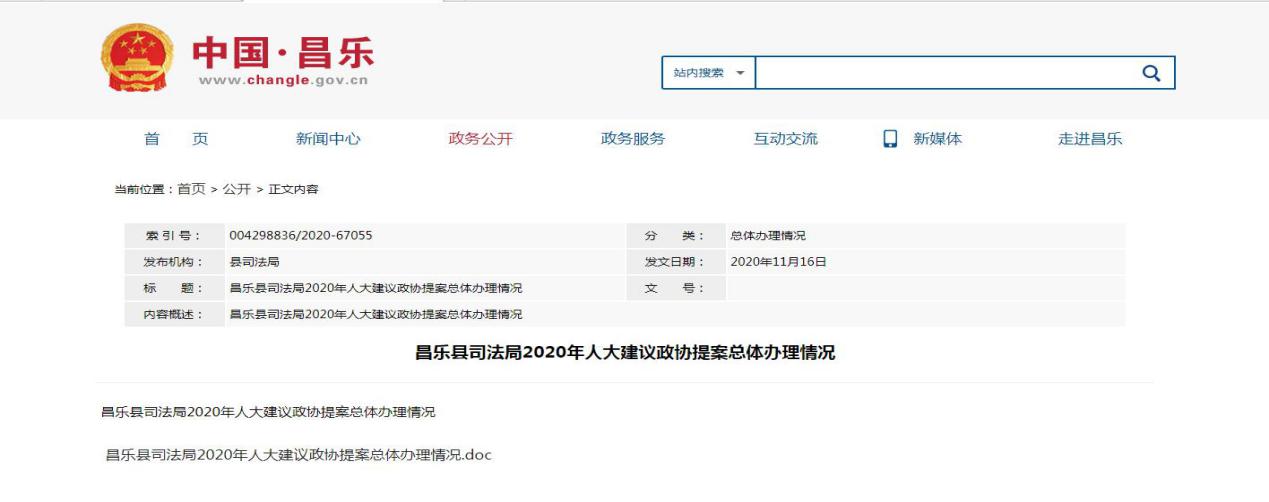This screenshot has width=1269, height=502.
Task: Go to 首页 in navigation bar
Action: [176, 139]
